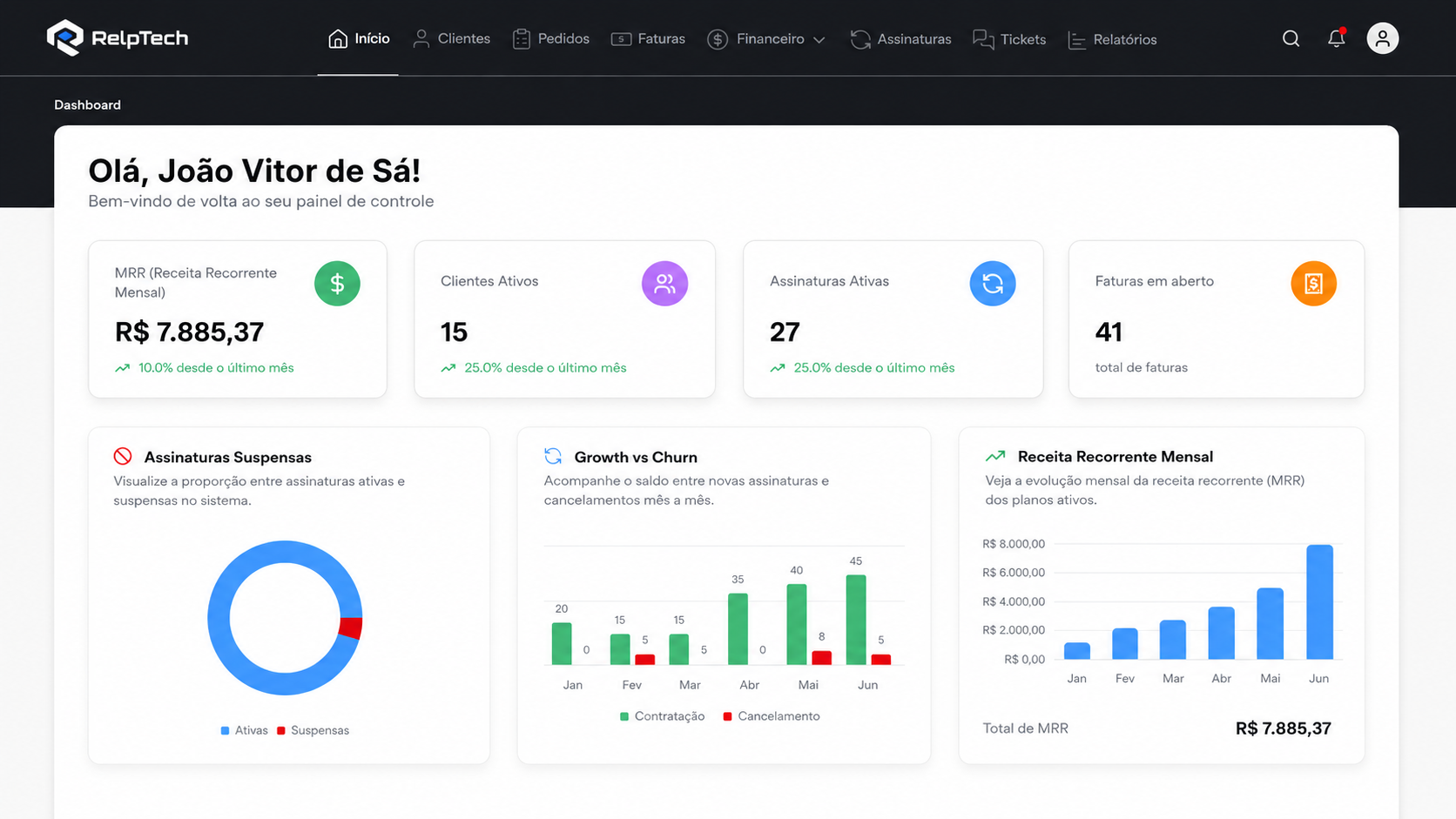This screenshot has width=1456, height=819.
Task: Click the red Suspensas donut segment
Action: [351, 628]
